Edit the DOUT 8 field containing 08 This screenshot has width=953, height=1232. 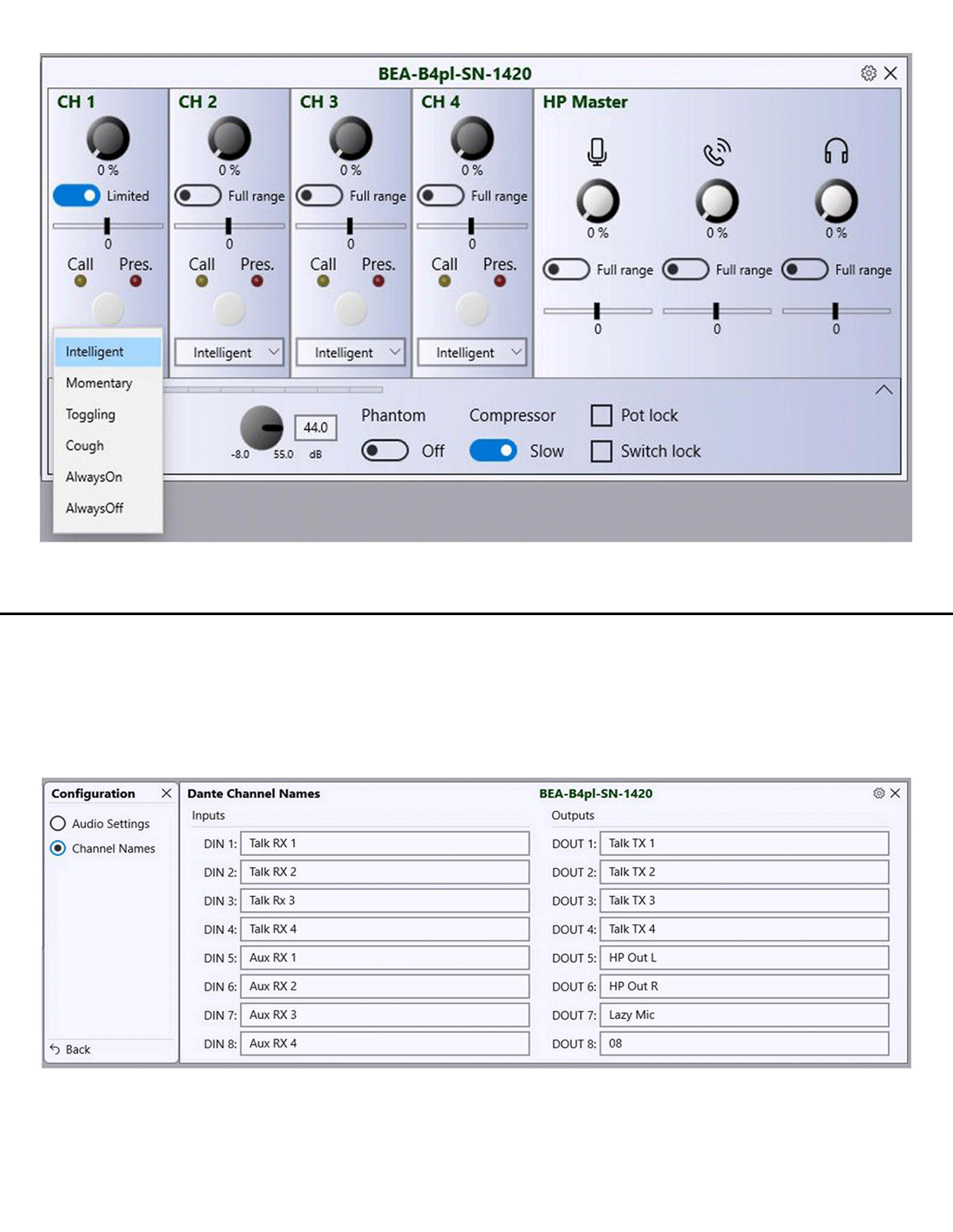pos(744,1043)
